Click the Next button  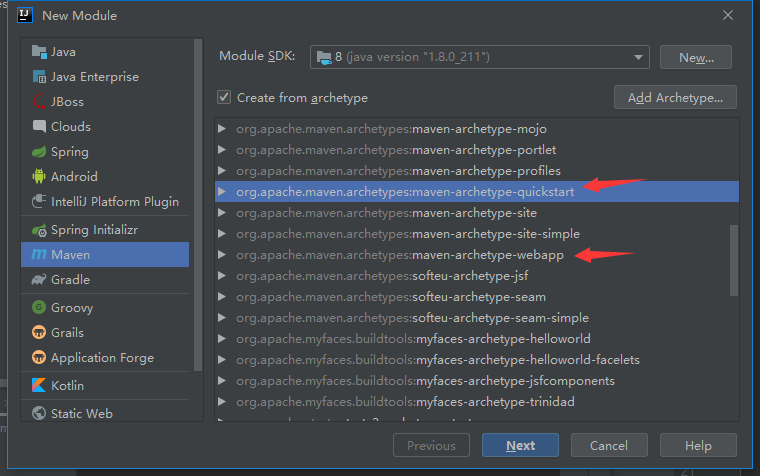pos(520,445)
